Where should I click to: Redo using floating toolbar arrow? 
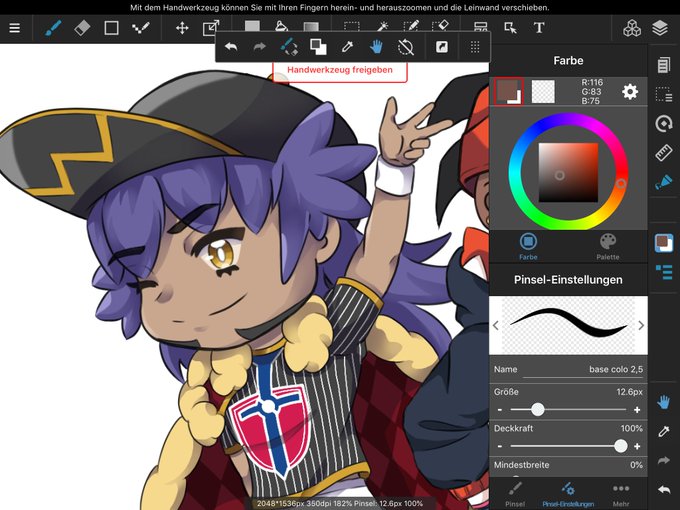259,47
